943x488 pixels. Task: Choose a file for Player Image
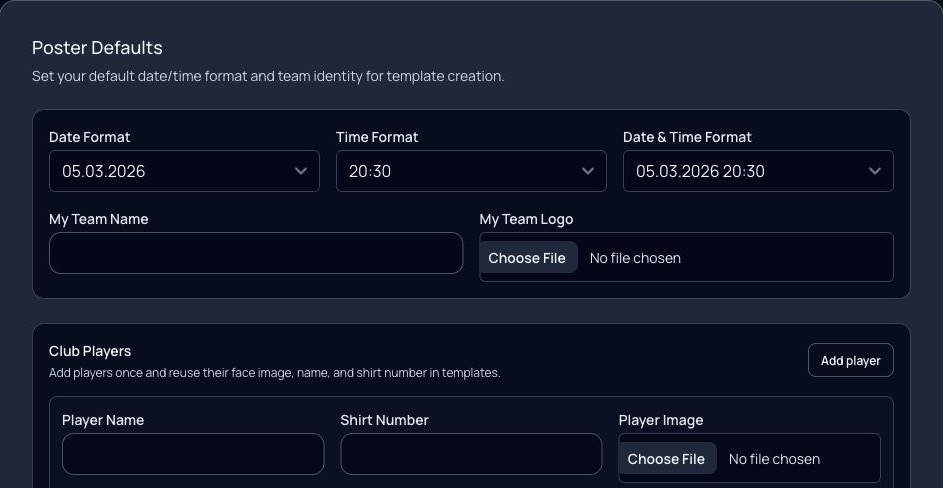[666, 459]
